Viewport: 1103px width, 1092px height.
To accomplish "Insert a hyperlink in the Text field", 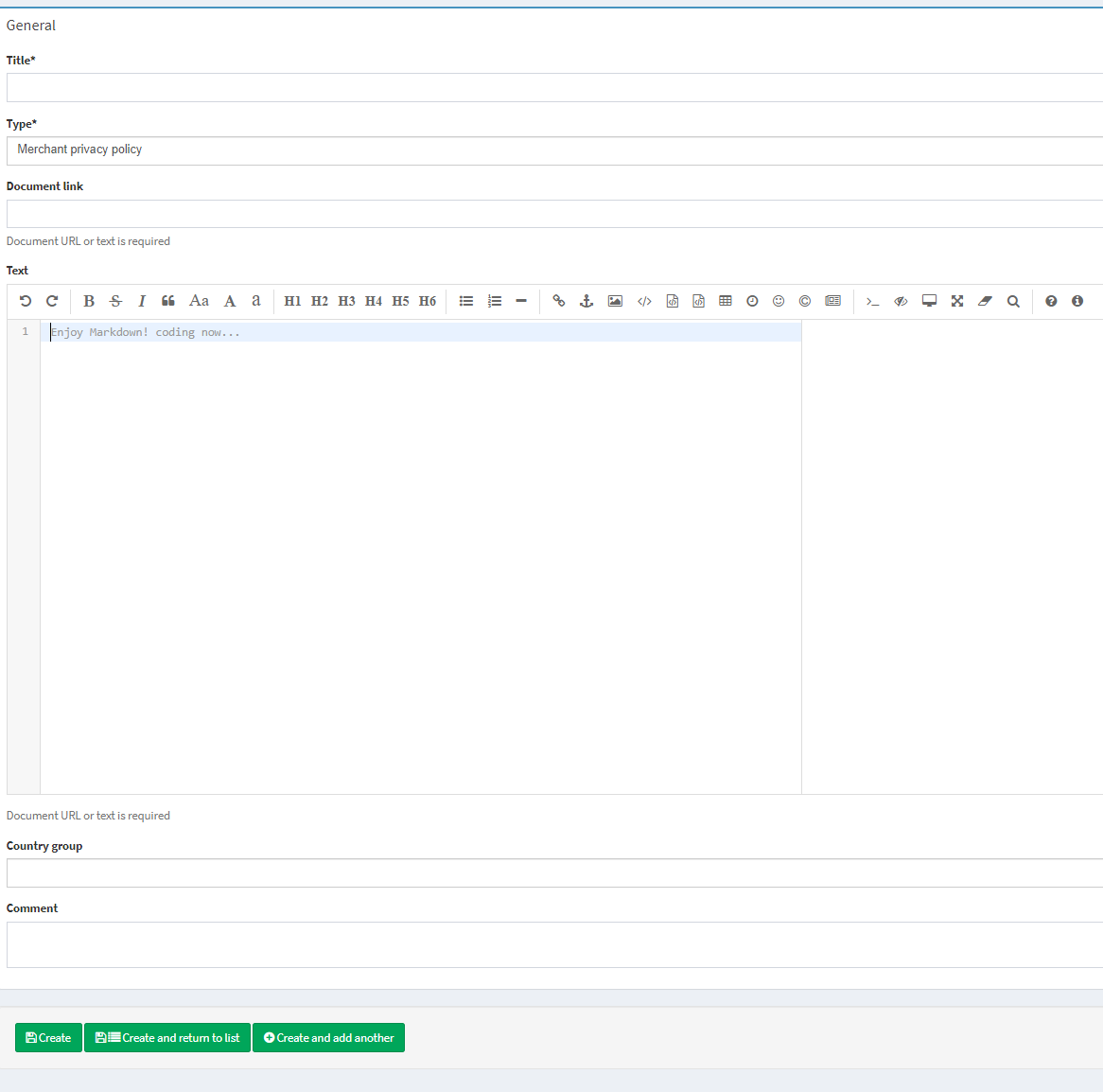I will (x=559, y=301).
